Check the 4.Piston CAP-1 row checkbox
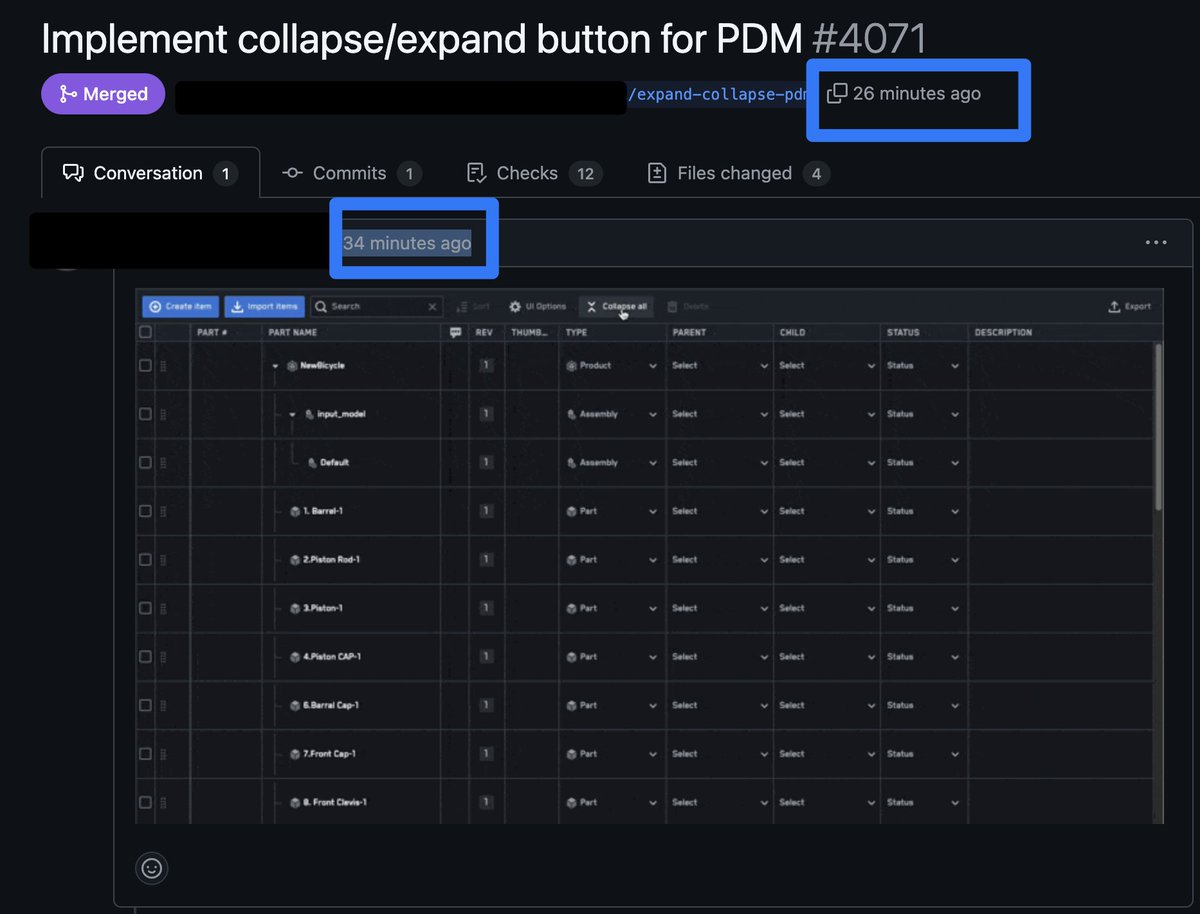Viewport: 1200px width, 914px height. [x=145, y=657]
